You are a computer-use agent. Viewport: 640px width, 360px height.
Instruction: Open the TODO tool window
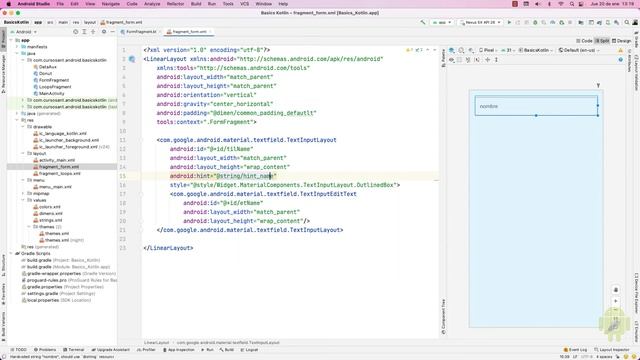18,350
